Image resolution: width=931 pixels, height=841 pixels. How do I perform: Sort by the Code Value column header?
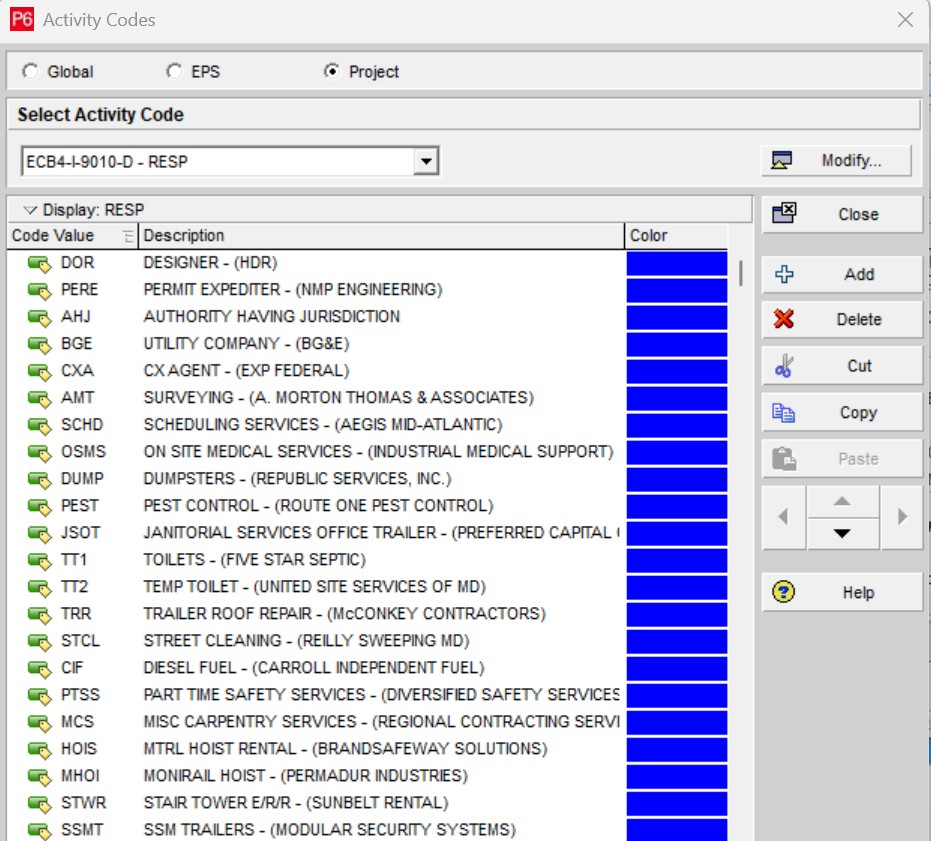click(60, 236)
